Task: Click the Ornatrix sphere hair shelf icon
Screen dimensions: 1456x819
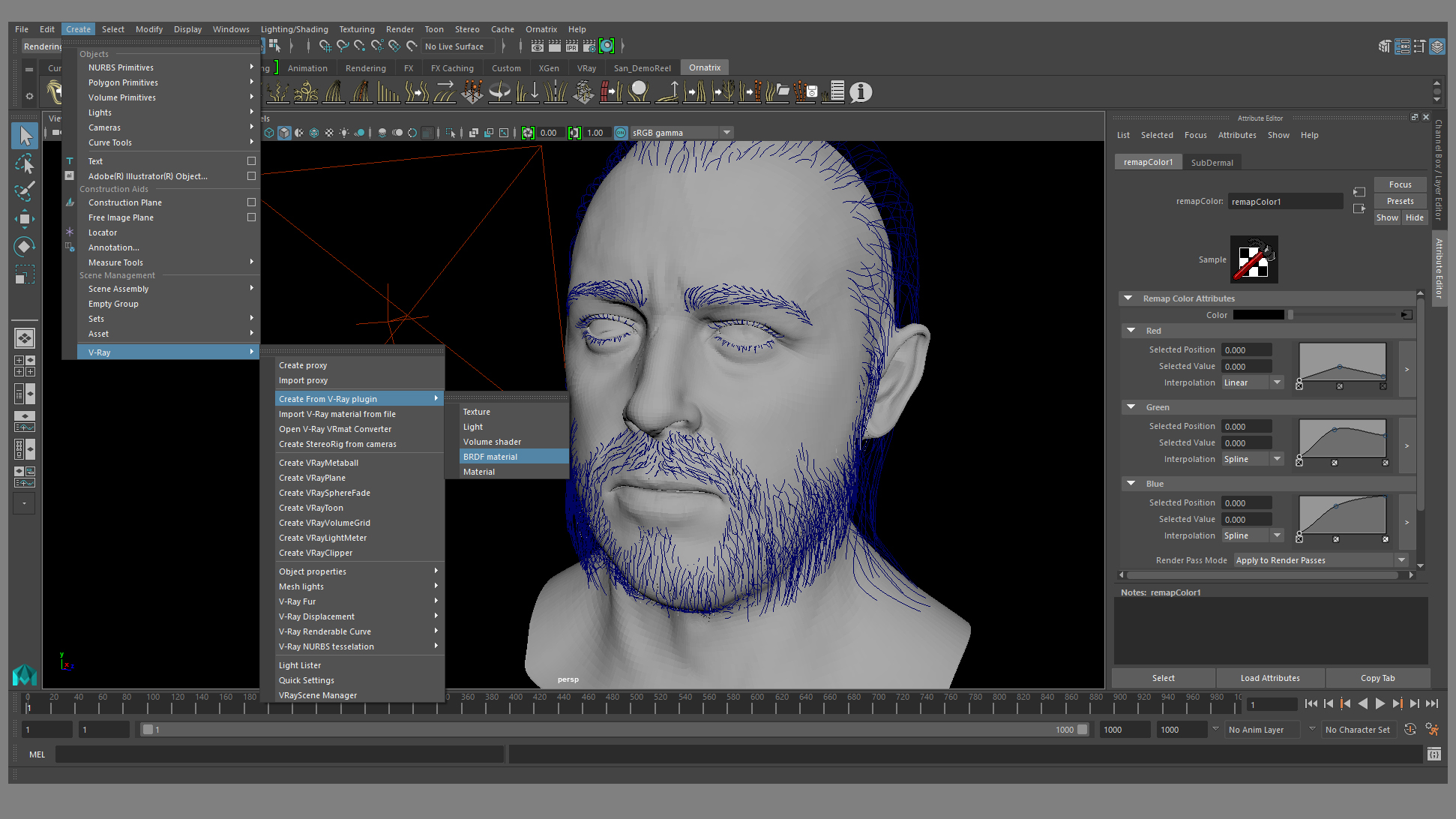Action: click(x=639, y=92)
